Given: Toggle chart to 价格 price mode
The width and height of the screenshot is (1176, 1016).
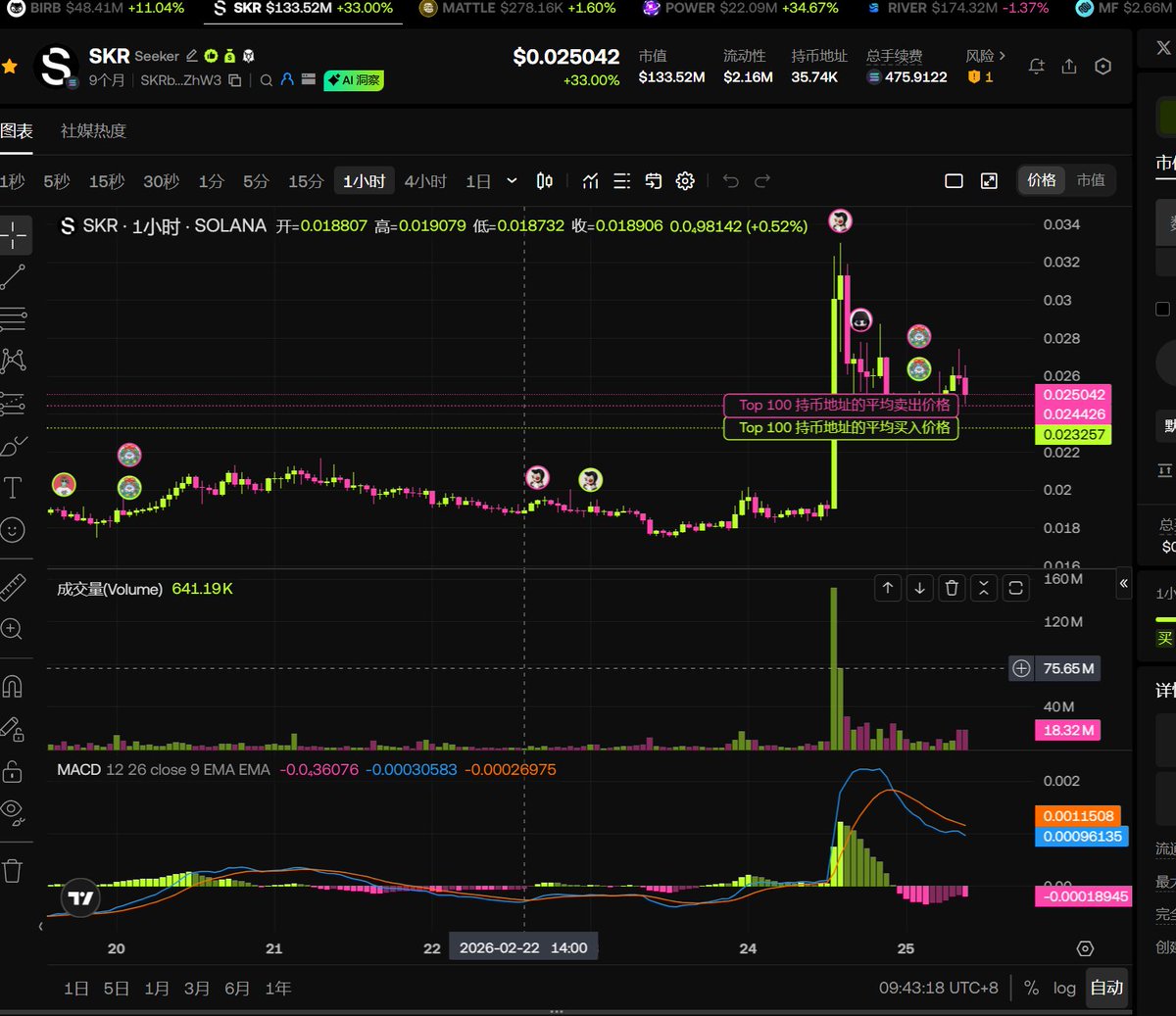Looking at the screenshot, I should [x=1042, y=180].
